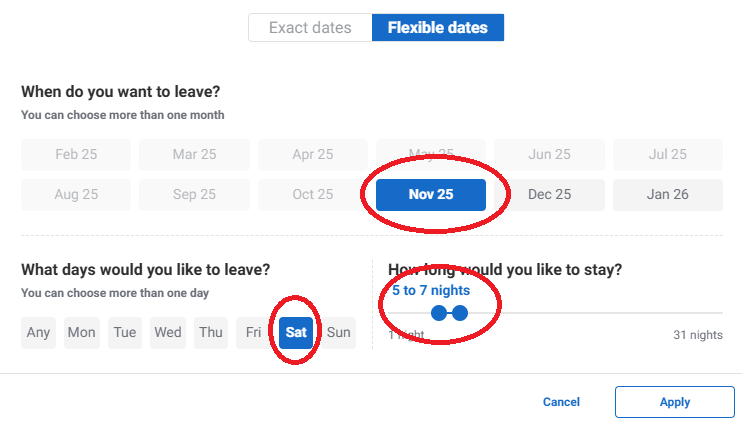Toggle the Nov 25 month option
The height and width of the screenshot is (425, 742).
tap(431, 195)
